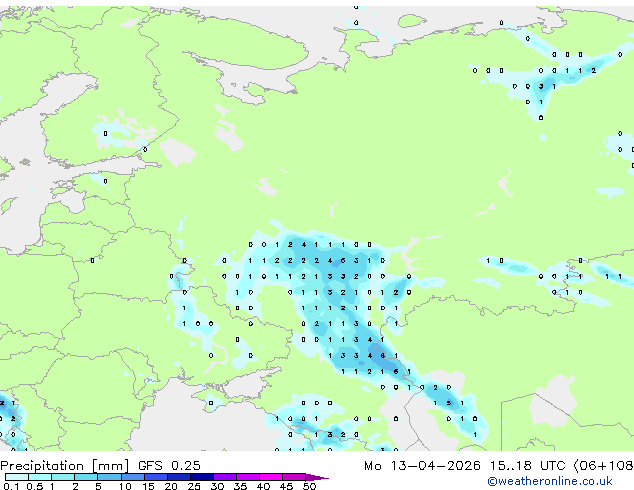This screenshot has height=490, width=634.
Task: Click legend scale value '15'
Action: pyautogui.click(x=148, y=486)
